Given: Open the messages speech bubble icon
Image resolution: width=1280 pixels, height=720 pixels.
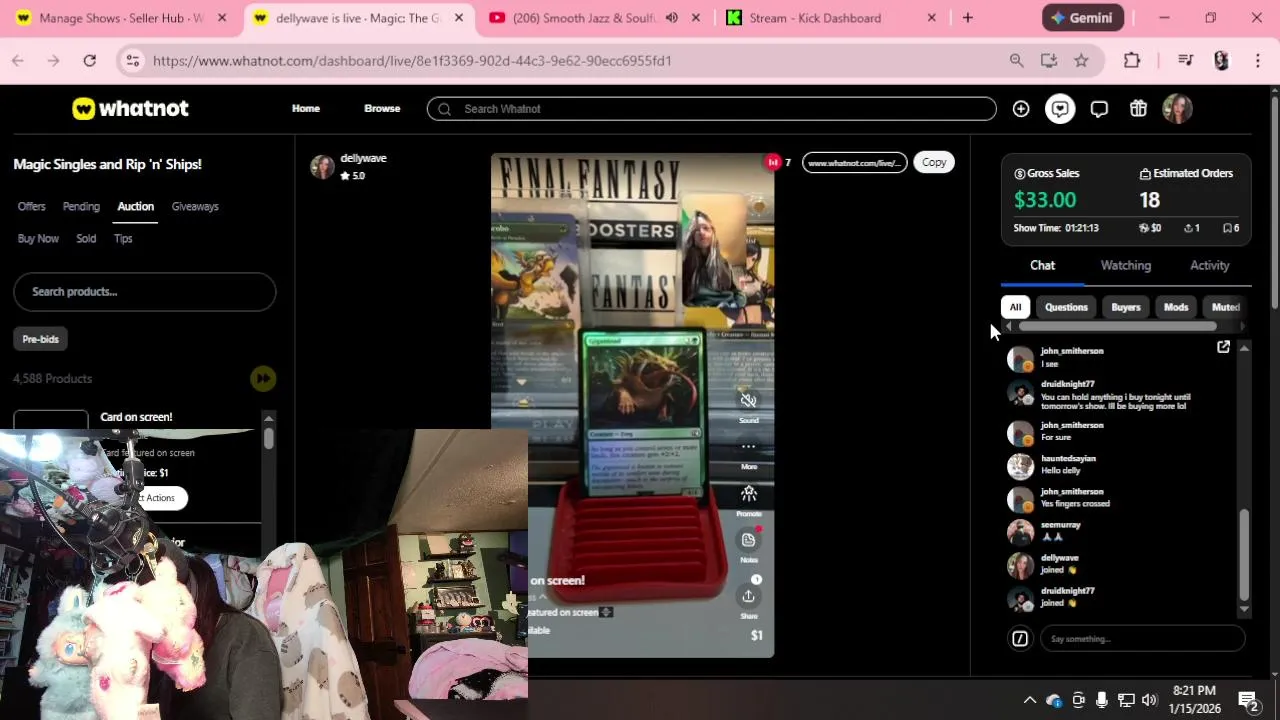Looking at the screenshot, I should 1099,109.
